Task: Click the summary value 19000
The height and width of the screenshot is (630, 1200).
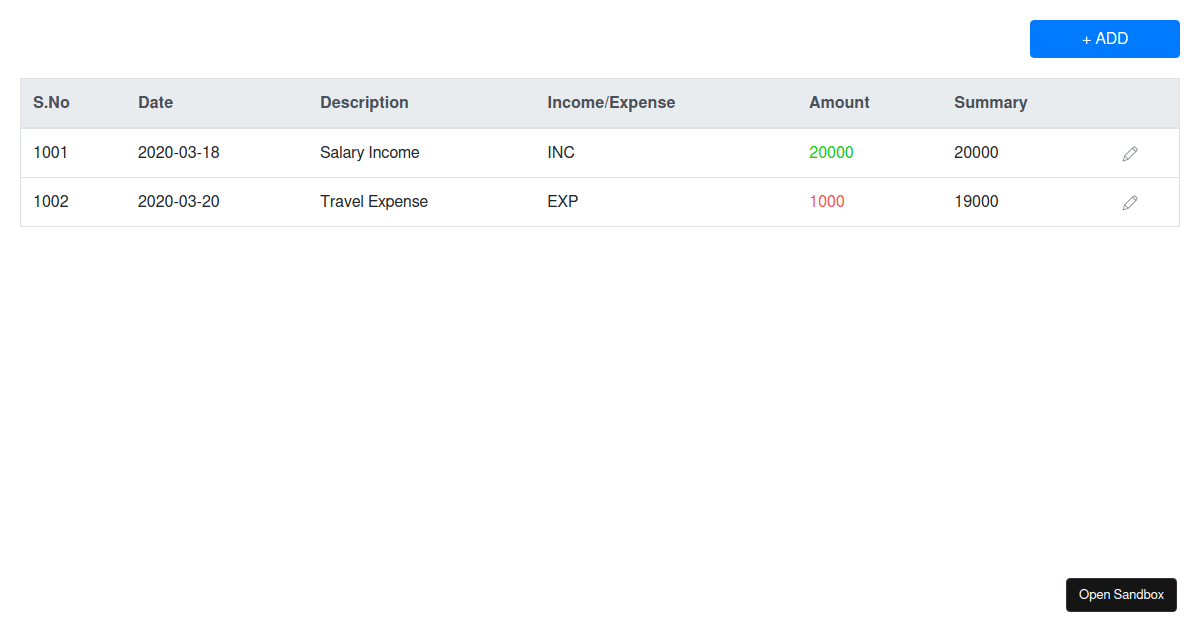Action: (x=976, y=201)
